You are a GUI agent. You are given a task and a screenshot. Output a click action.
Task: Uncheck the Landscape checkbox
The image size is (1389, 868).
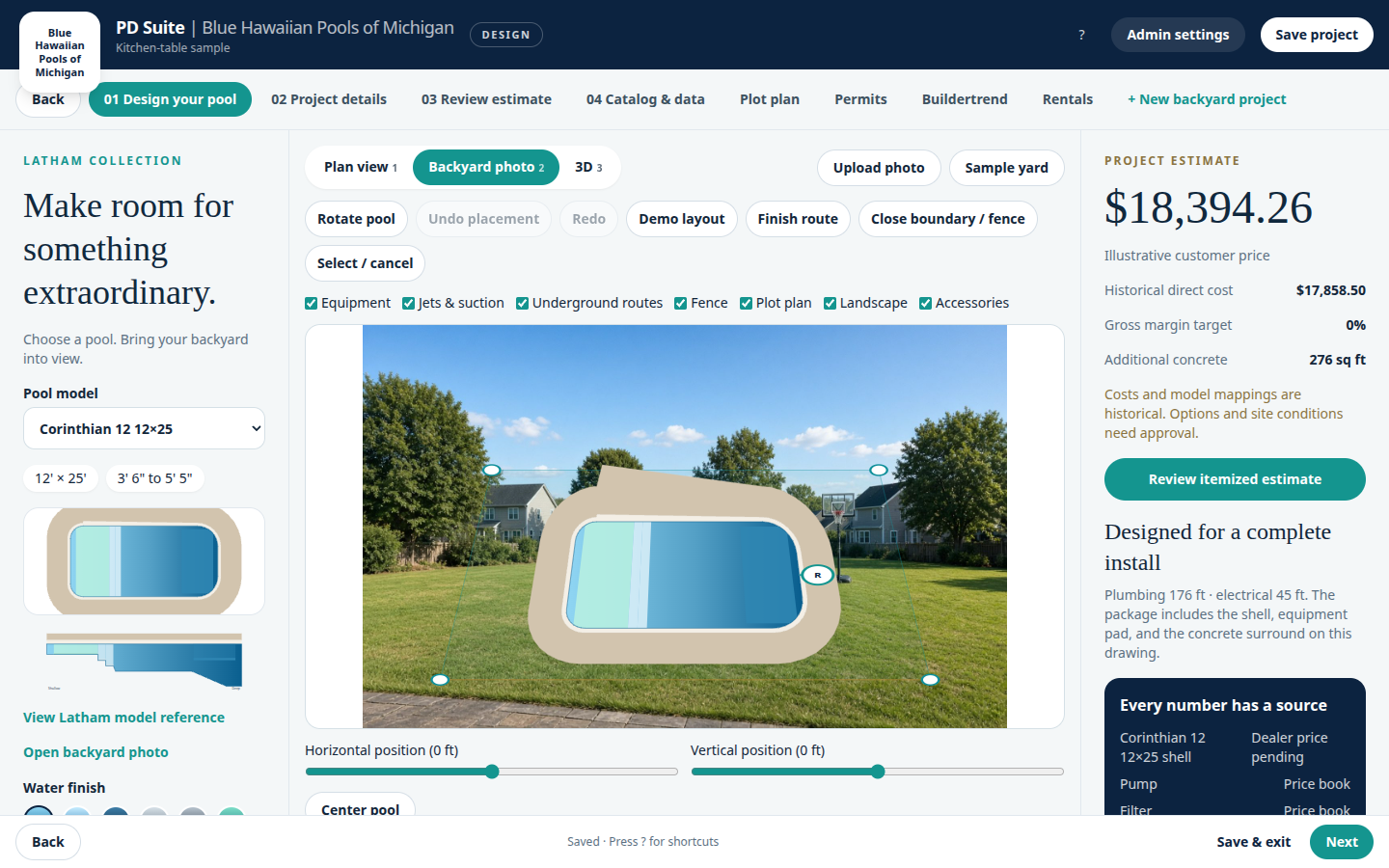(x=831, y=303)
